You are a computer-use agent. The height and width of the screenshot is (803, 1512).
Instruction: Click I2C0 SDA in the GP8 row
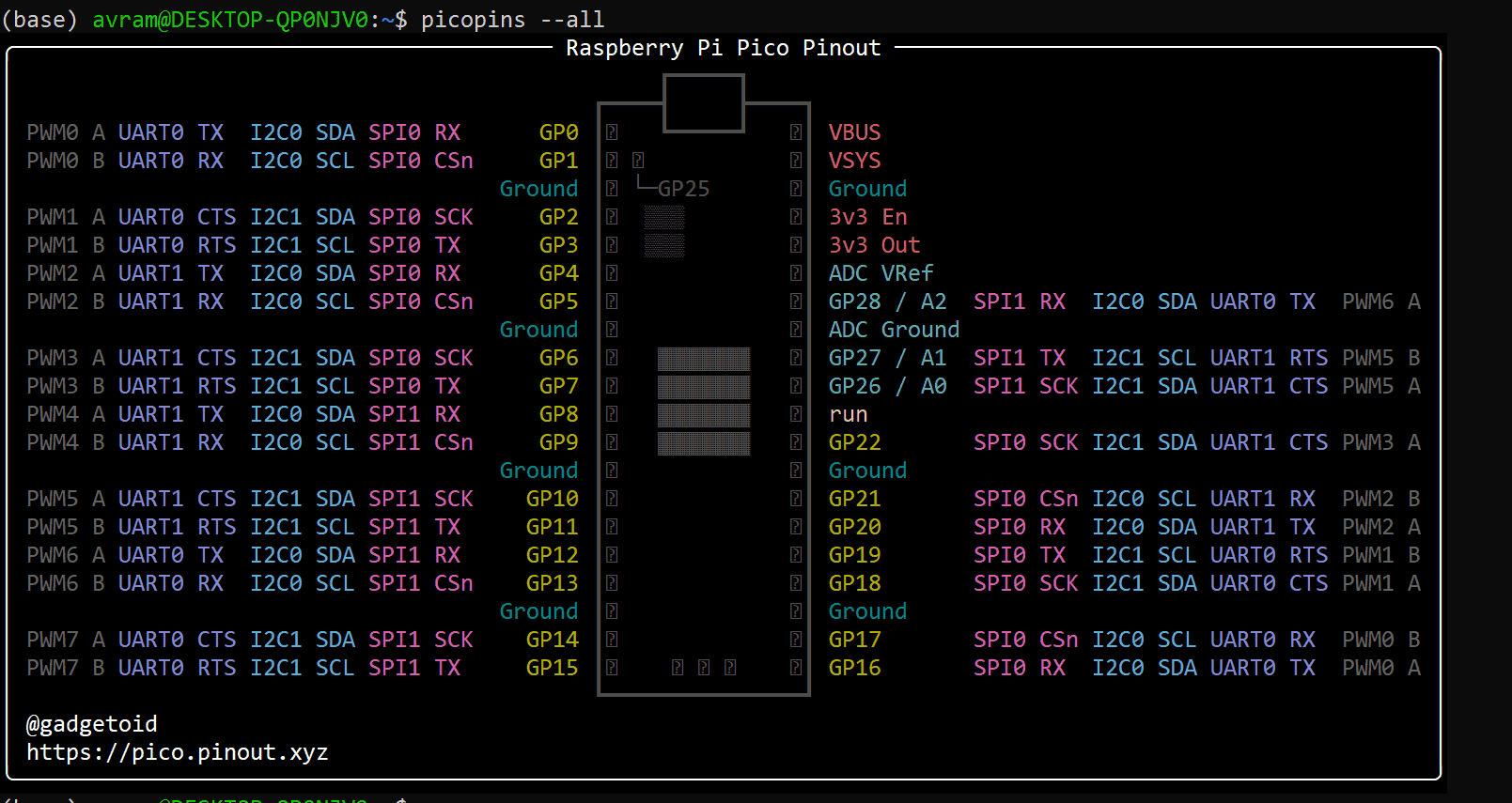click(x=303, y=414)
